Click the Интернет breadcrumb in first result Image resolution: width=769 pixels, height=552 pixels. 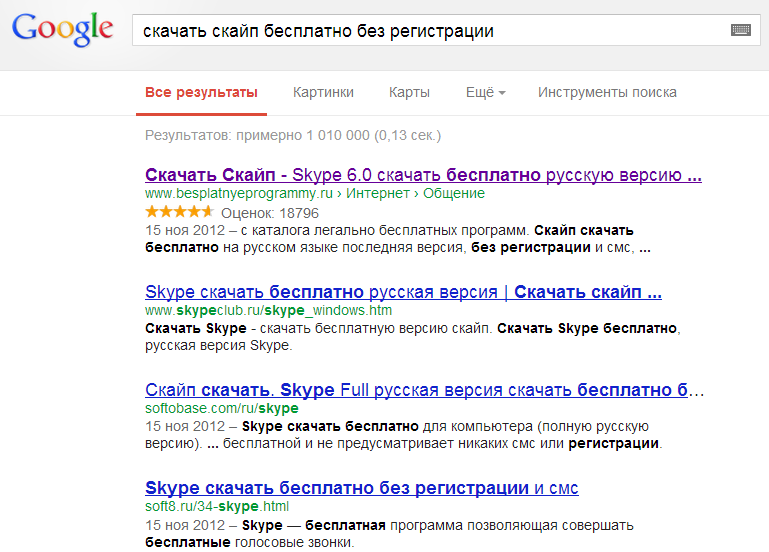tap(378, 194)
